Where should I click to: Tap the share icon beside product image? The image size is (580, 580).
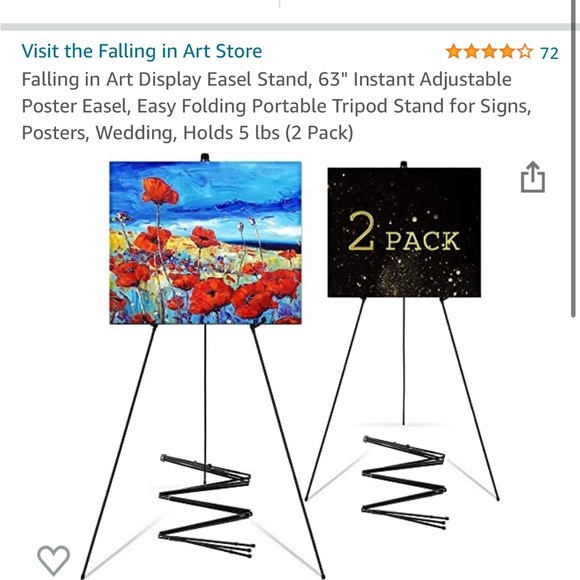click(533, 177)
